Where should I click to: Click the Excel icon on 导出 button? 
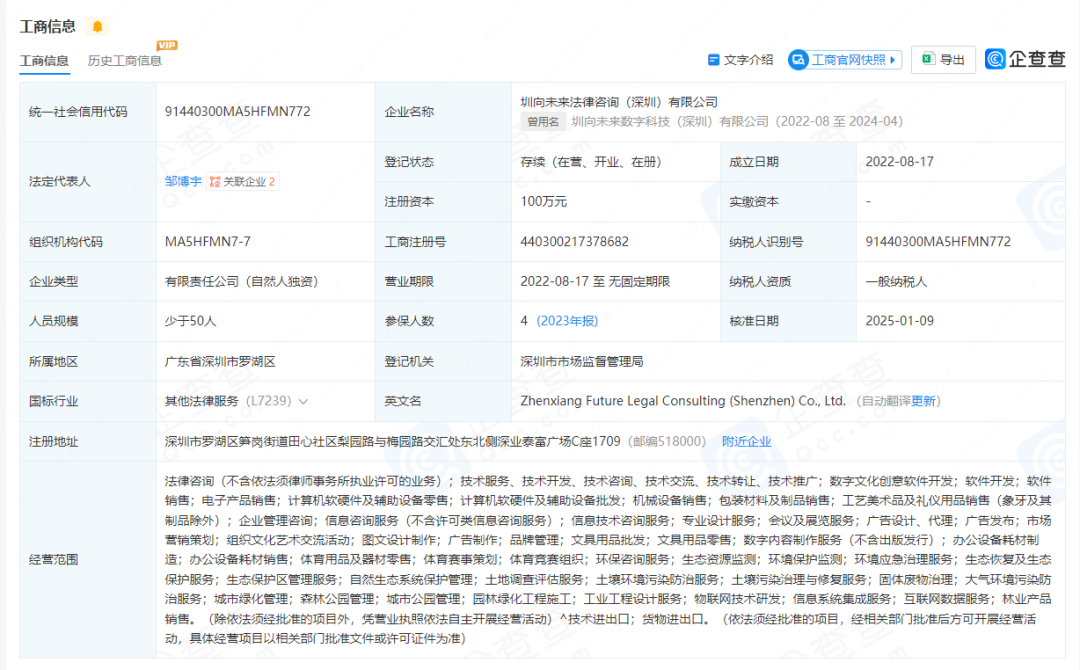[x=928, y=60]
